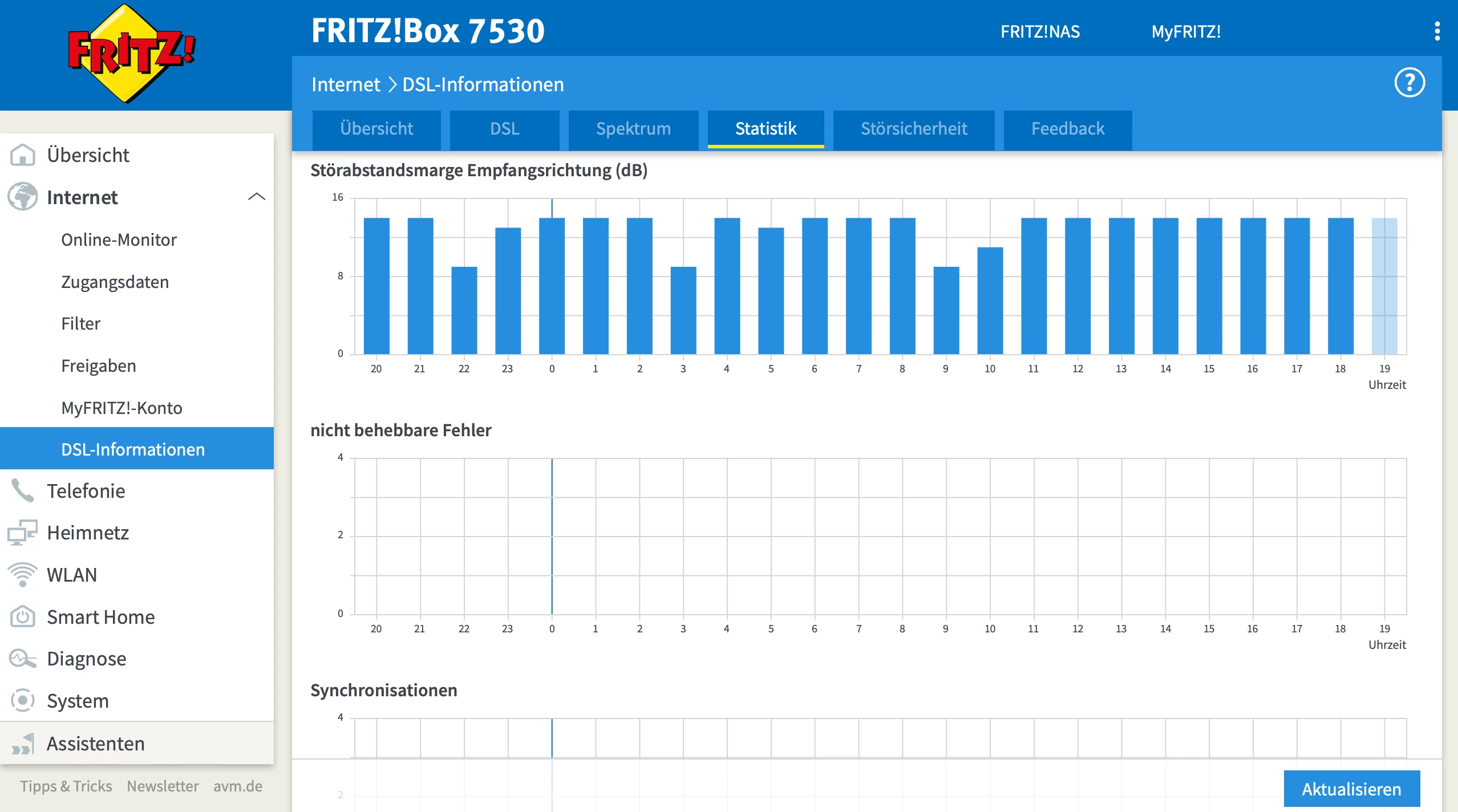Screen dimensions: 1458x812
Task: Click the Diagnose magnifier icon
Action: (23, 659)
